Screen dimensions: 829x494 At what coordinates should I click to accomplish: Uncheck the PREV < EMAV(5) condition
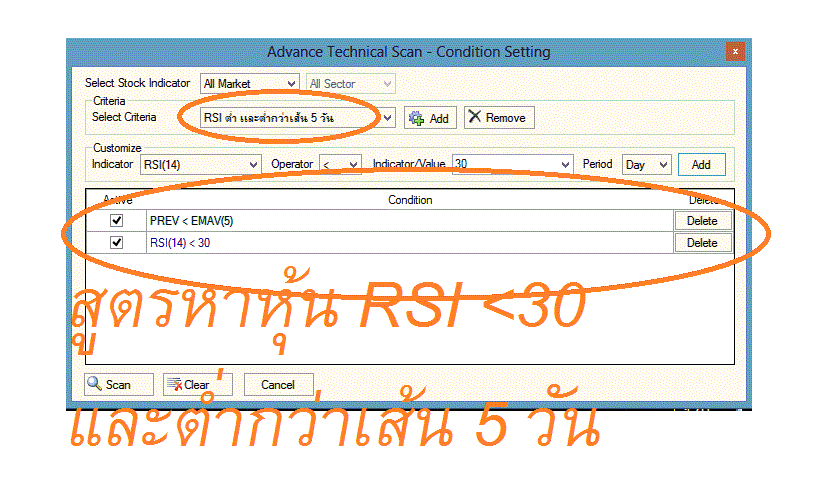pos(116,221)
